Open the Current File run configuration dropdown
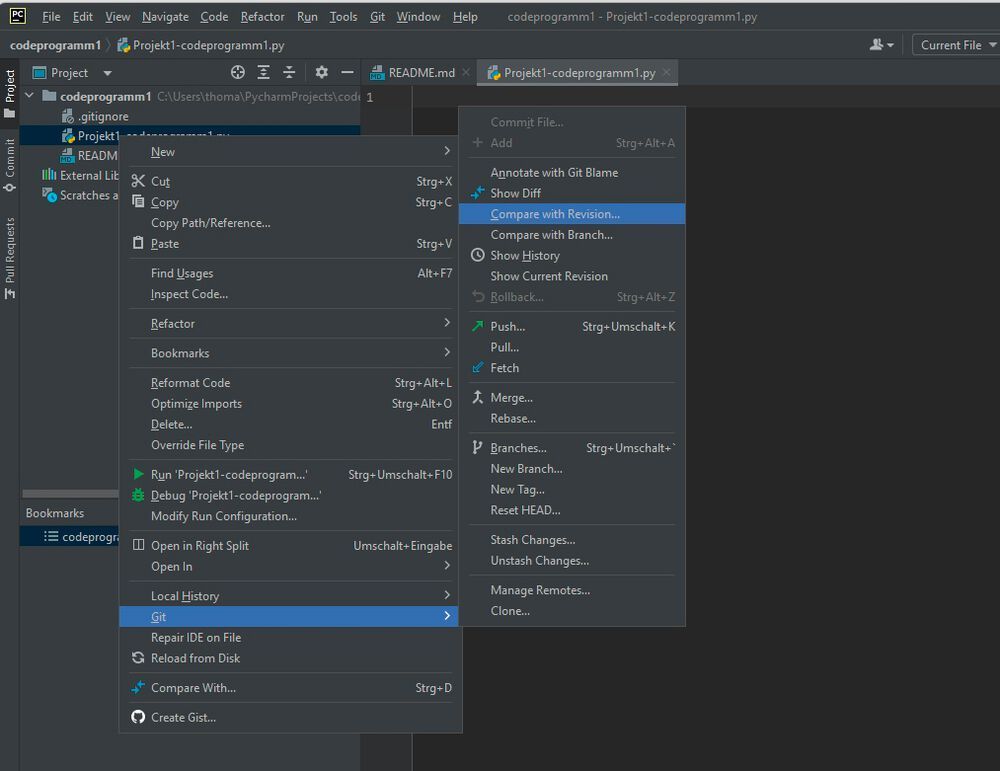 click(955, 44)
